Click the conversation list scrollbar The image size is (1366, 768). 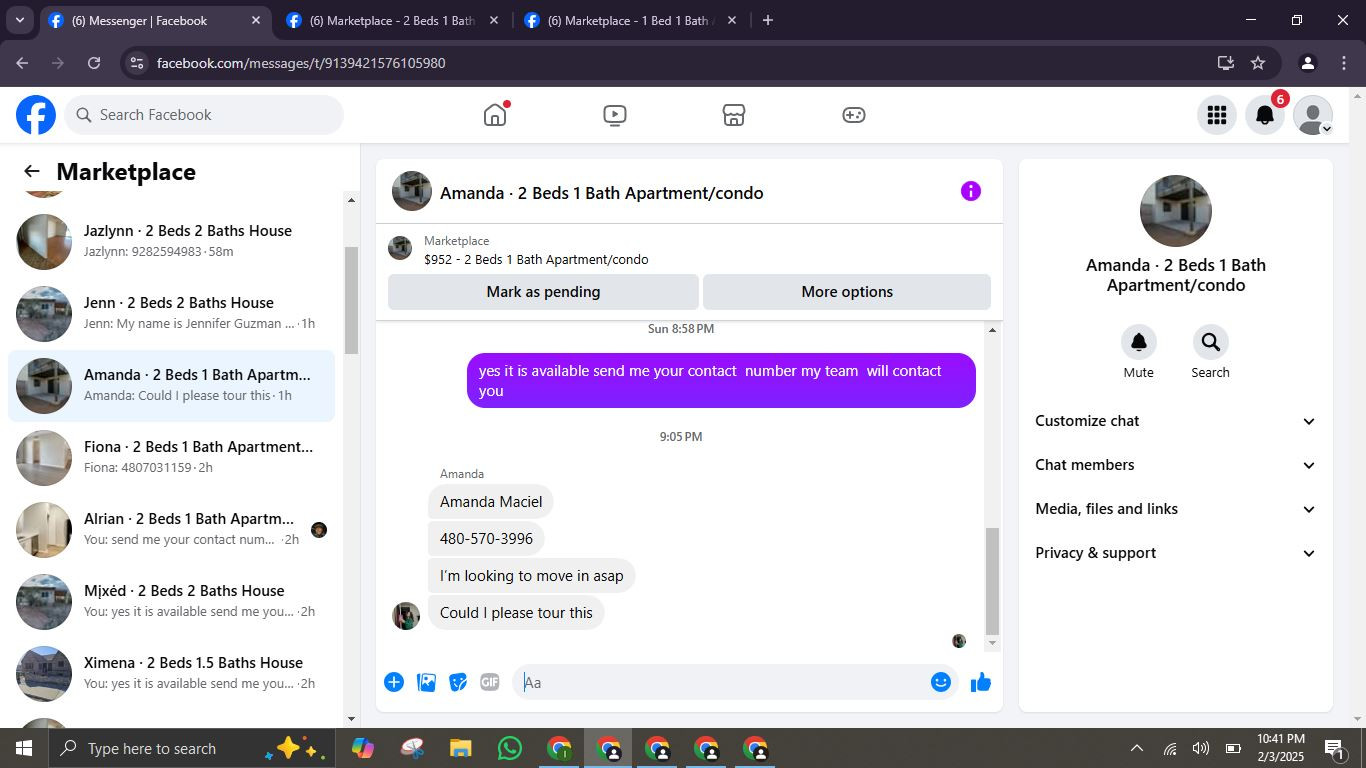(351, 300)
